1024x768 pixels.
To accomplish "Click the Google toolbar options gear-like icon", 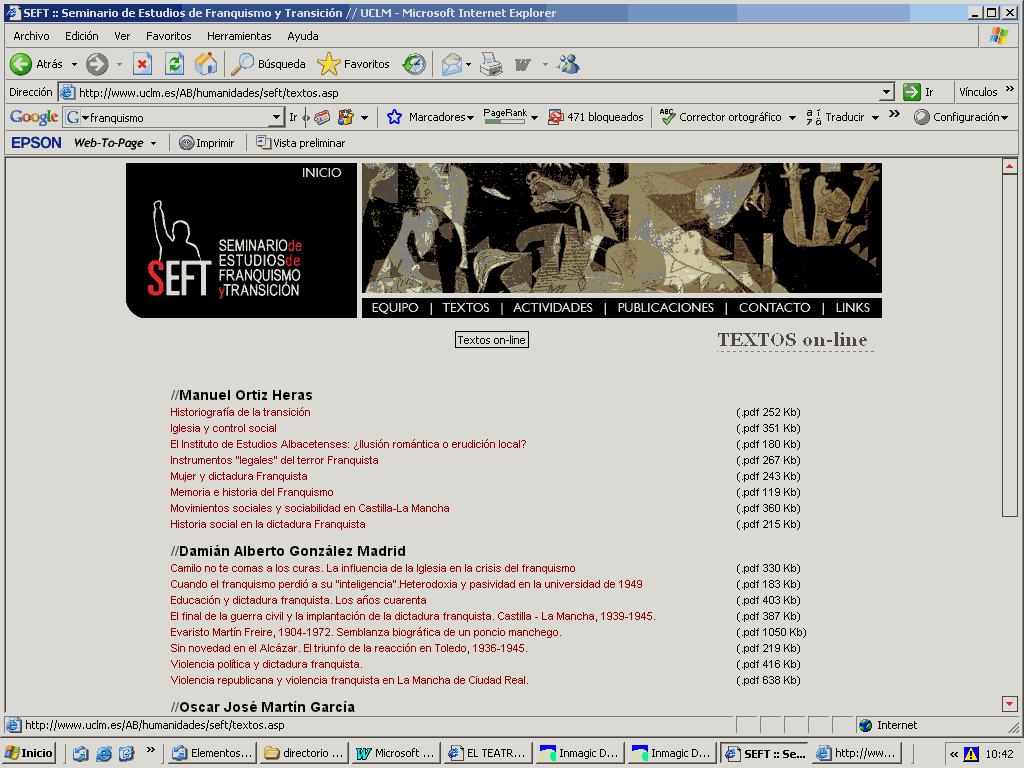I will pyautogui.click(x=345, y=118).
